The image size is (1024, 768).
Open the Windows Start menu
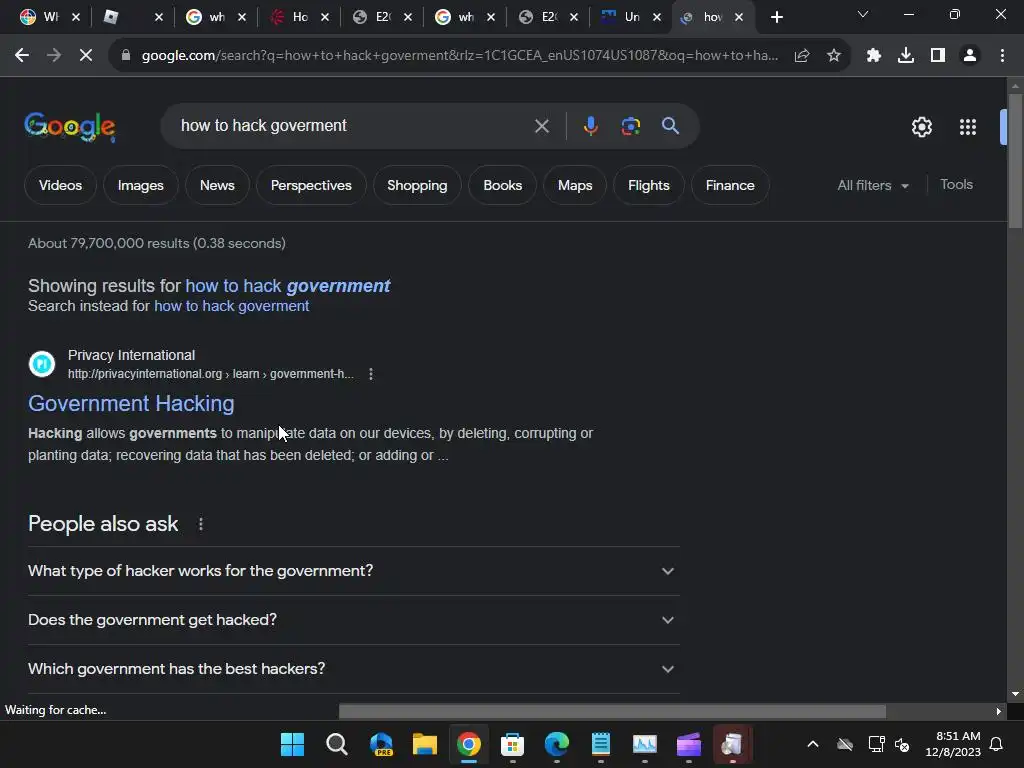click(x=293, y=744)
